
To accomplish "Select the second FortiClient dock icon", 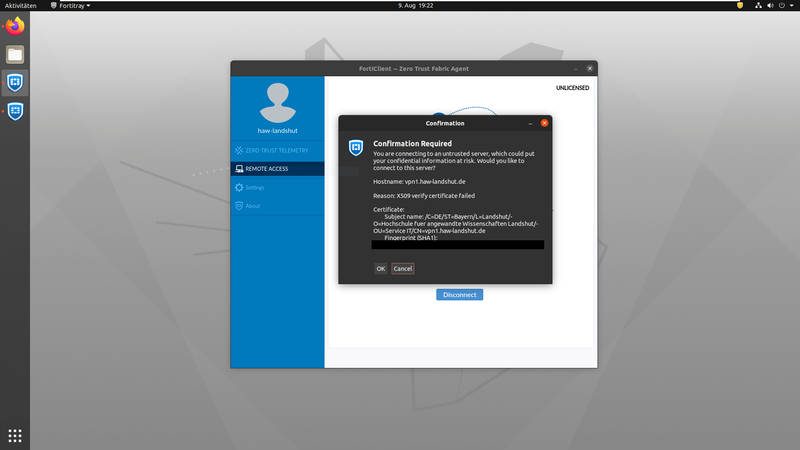I will click(x=15, y=110).
